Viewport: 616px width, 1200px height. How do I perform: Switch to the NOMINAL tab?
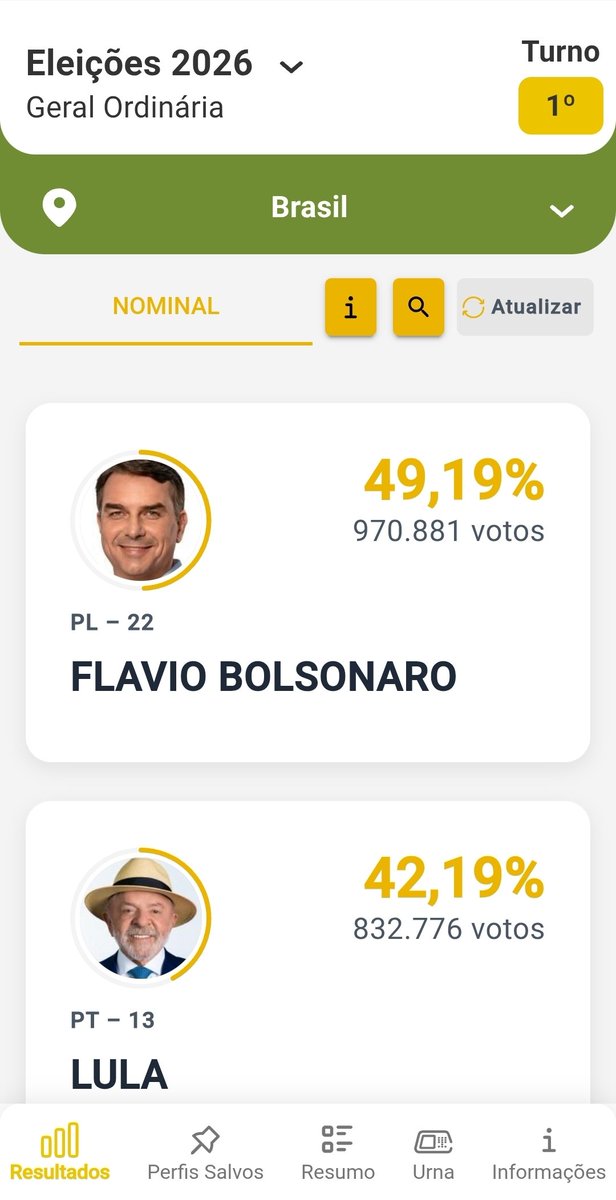click(x=166, y=307)
